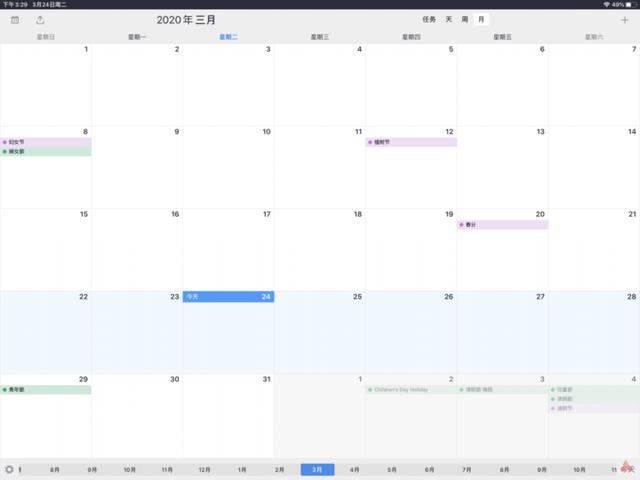Click 星期一 weekday header

point(137,37)
